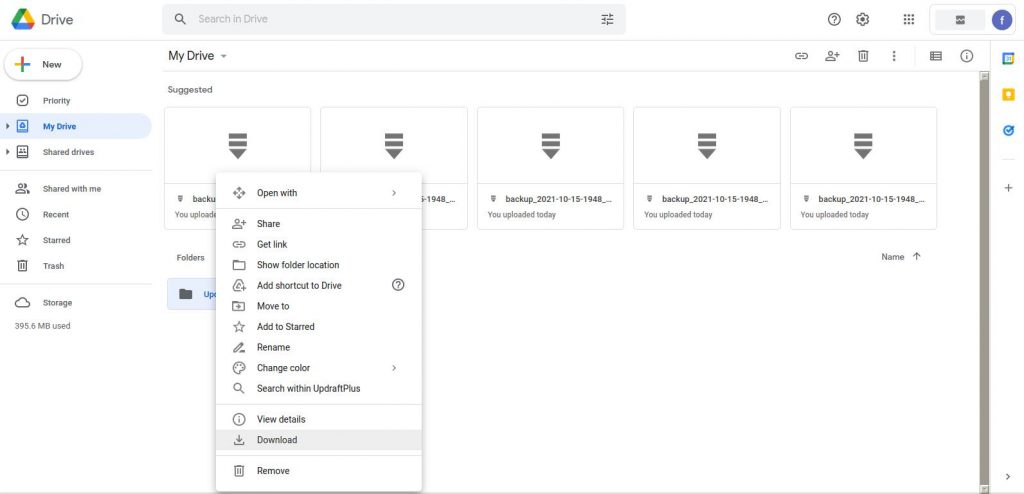Open the fifth suggested backup file thumbnail
The height and width of the screenshot is (494, 1024).
pos(863,145)
